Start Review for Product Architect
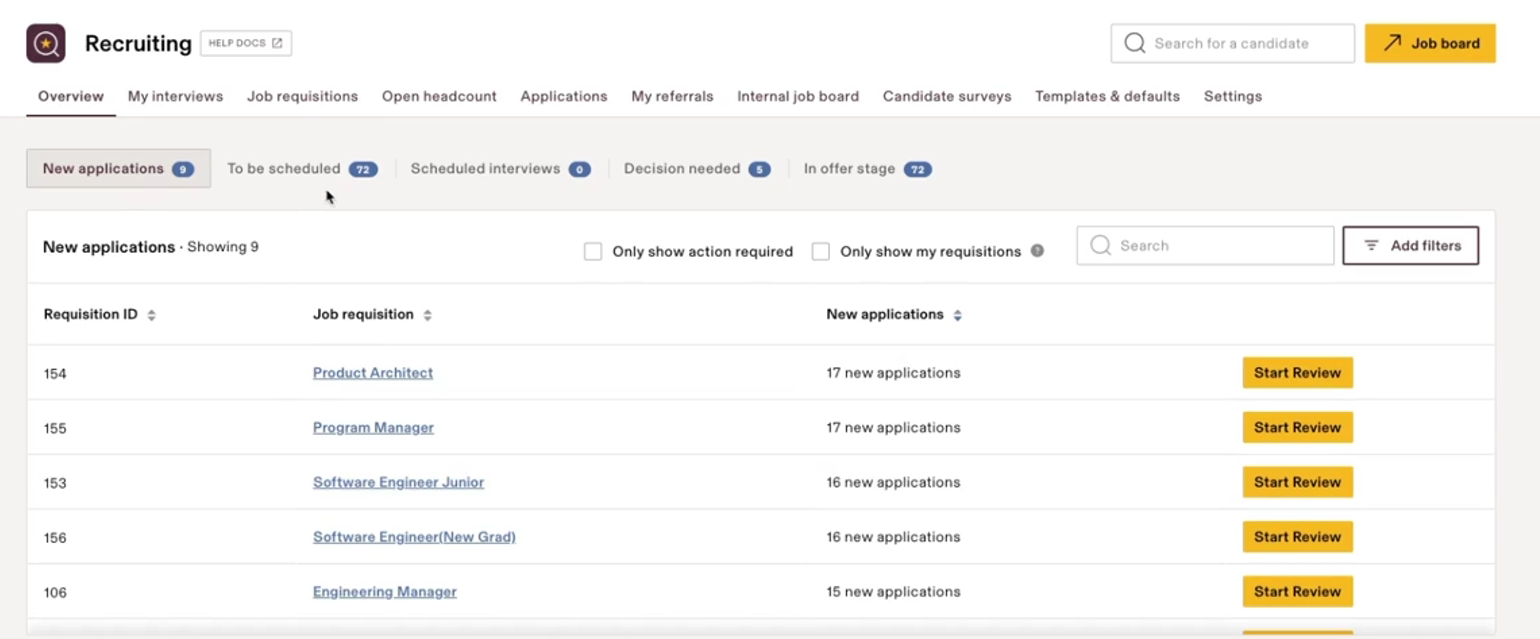This screenshot has height=639, width=1540. tap(1297, 373)
